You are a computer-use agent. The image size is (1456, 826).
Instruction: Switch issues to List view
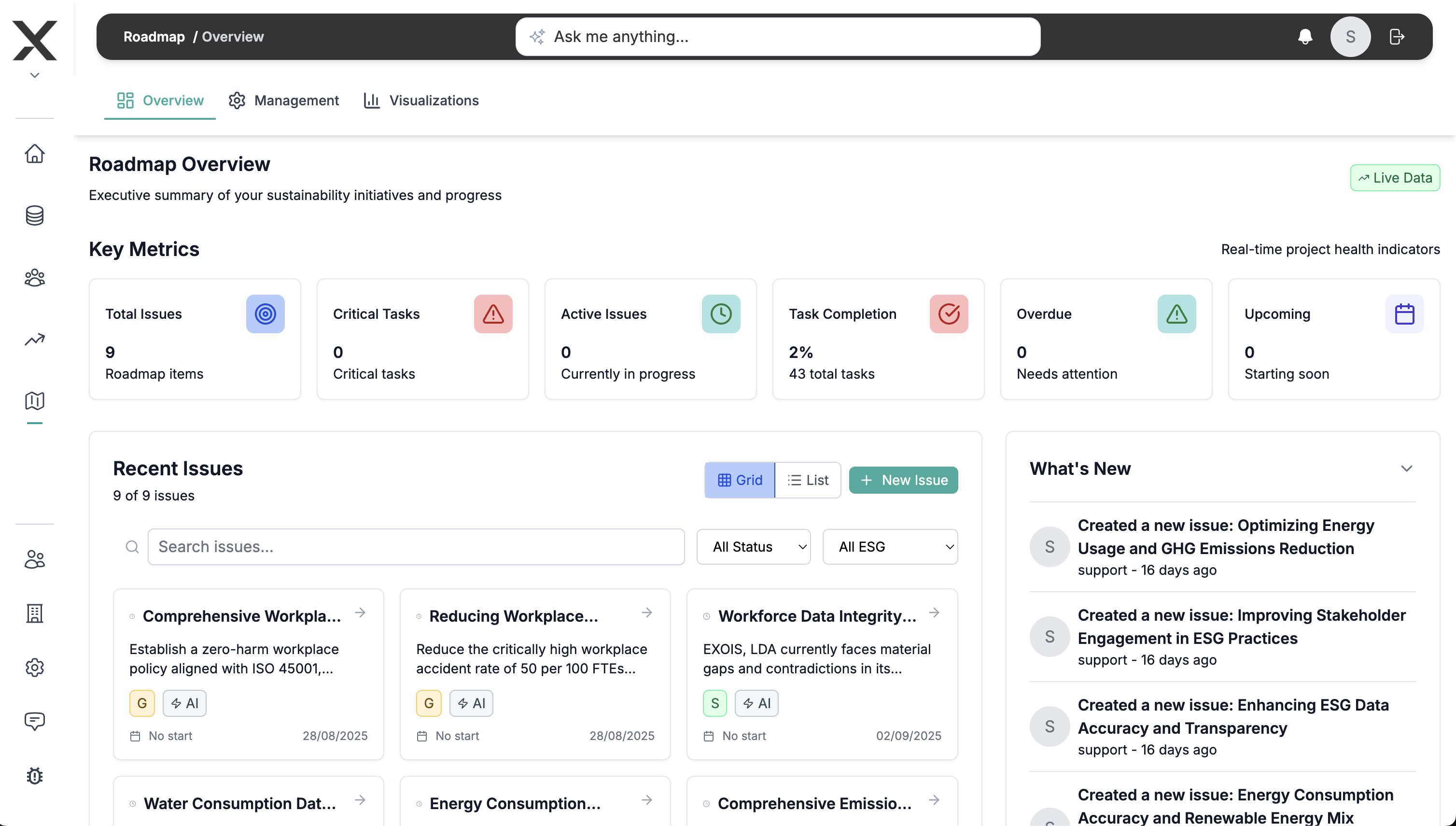[x=807, y=480]
